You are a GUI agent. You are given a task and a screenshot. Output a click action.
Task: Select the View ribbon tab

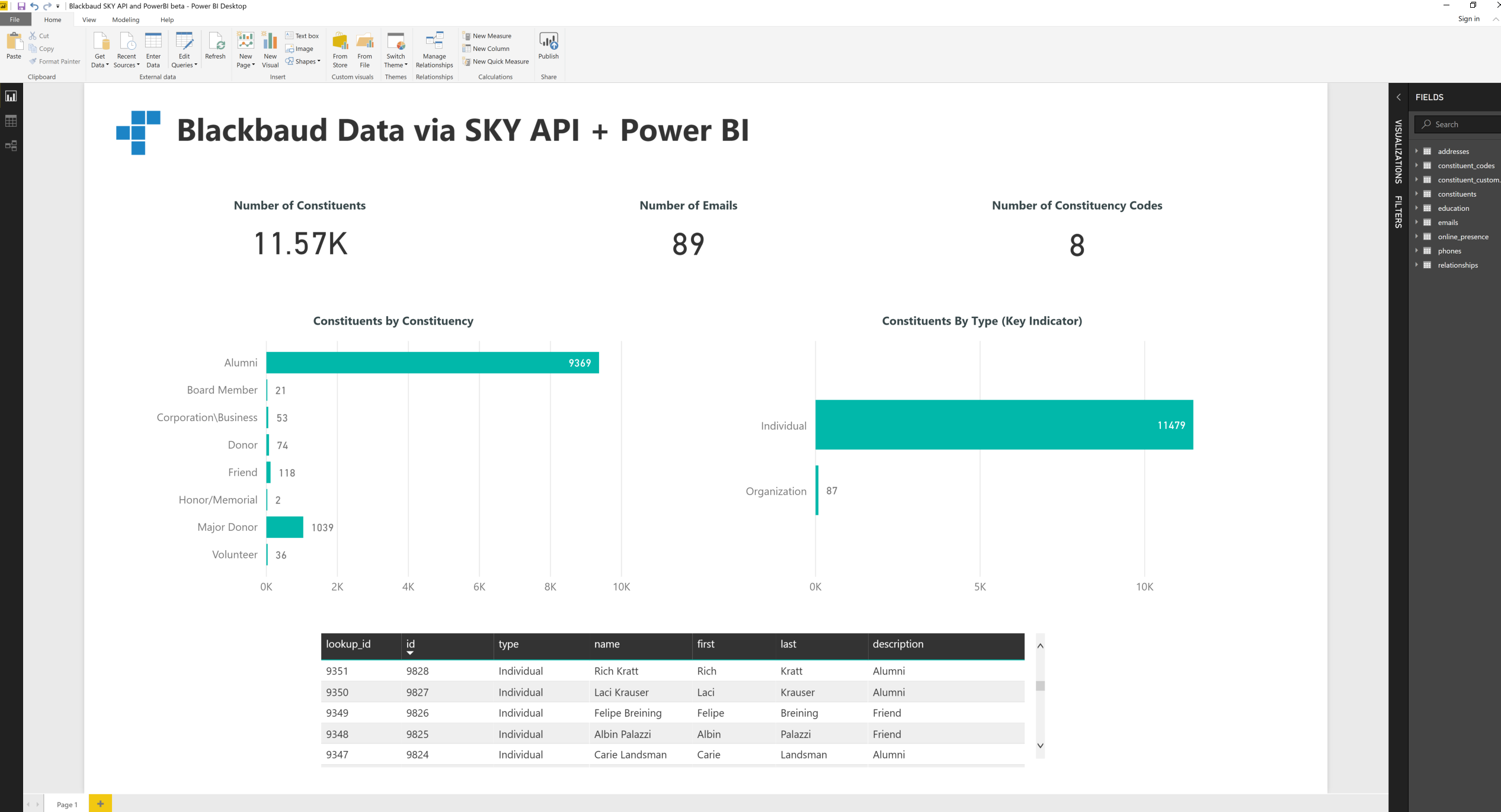click(89, 20)
